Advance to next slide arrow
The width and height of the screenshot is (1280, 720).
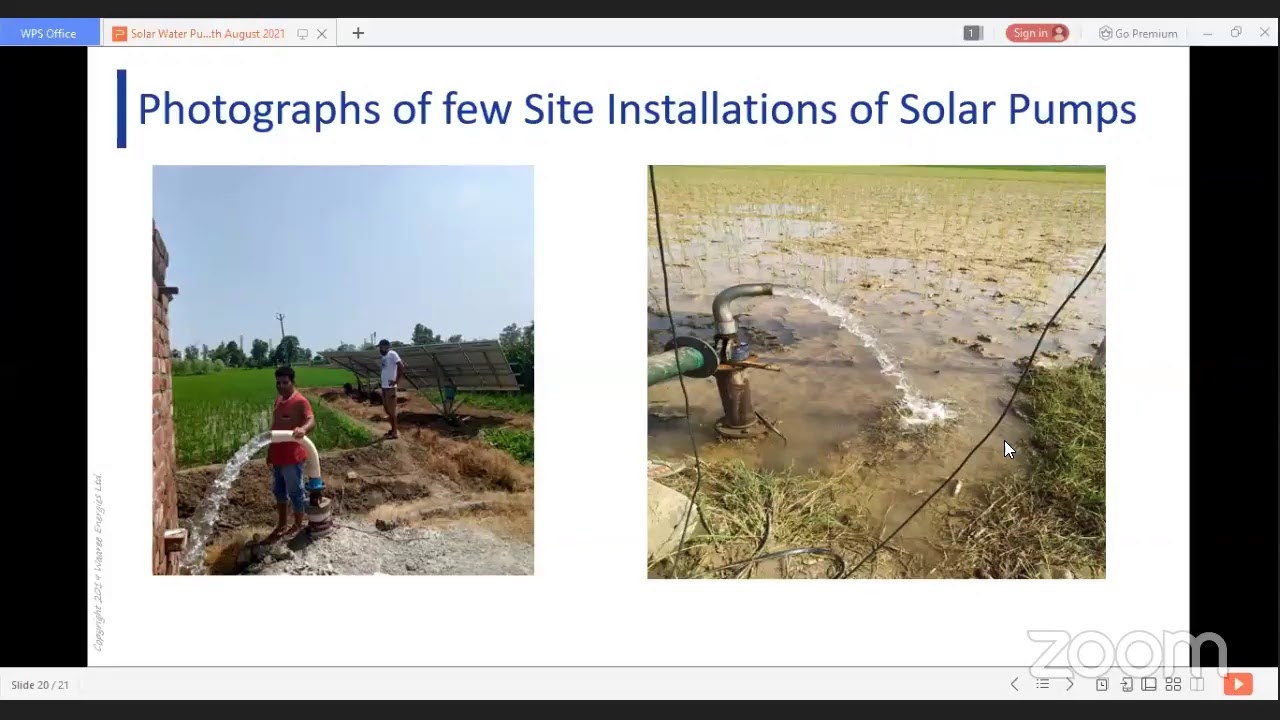coord(1069,684)
